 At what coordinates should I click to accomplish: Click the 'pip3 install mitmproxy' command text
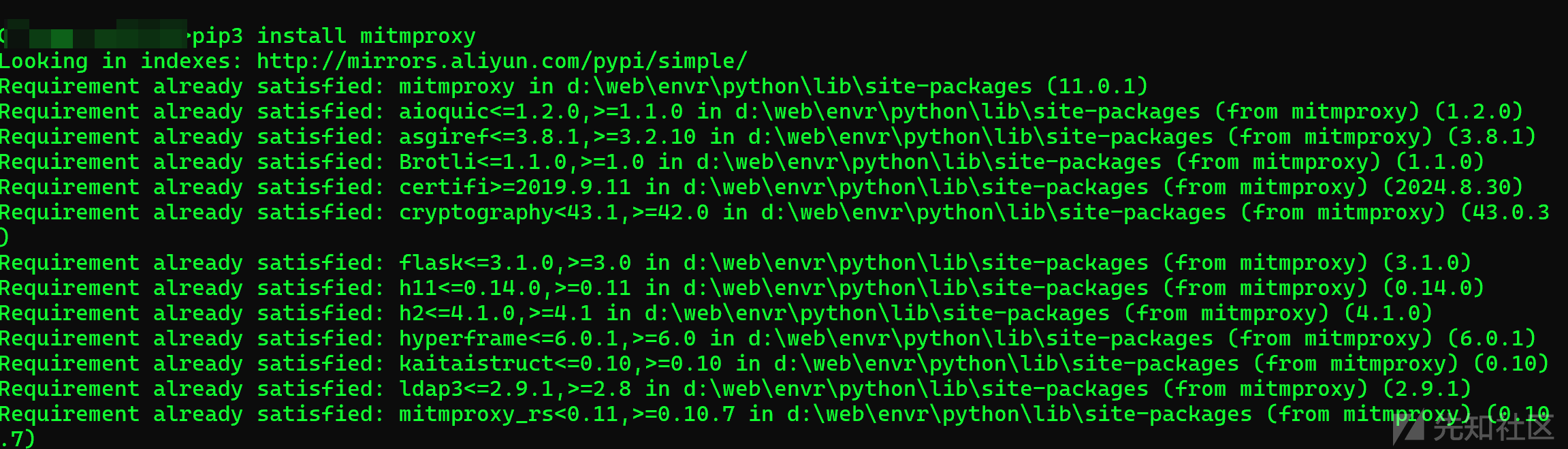click(334, 36)
